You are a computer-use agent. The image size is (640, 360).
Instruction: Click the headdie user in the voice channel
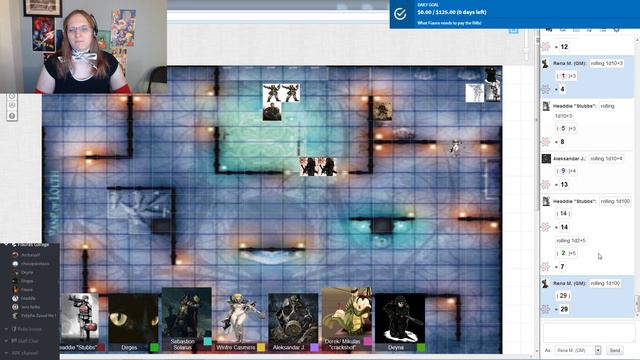(x=28, y=298)
